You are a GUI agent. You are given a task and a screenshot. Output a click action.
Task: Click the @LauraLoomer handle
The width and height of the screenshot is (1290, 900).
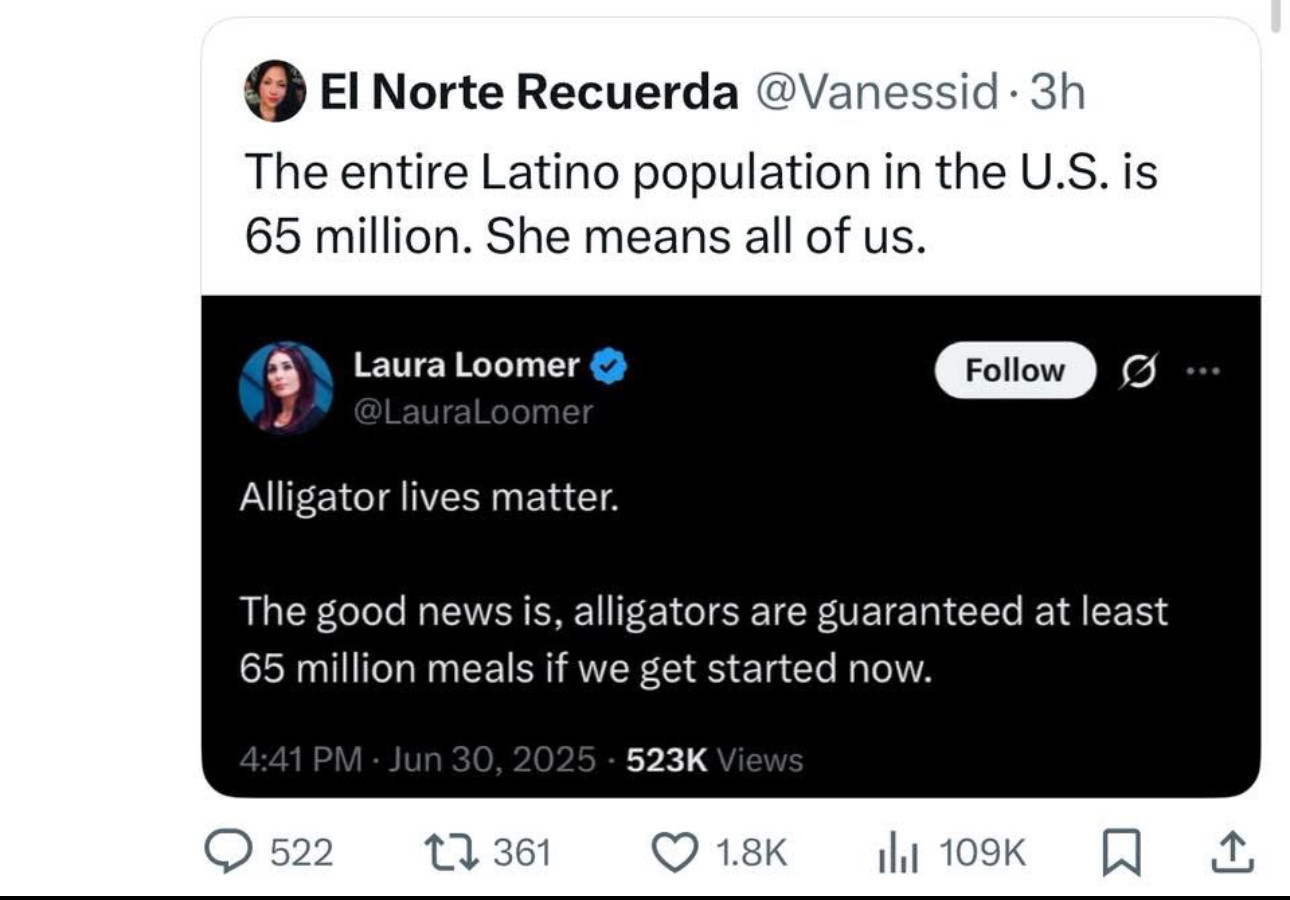(x=473, y=412)
